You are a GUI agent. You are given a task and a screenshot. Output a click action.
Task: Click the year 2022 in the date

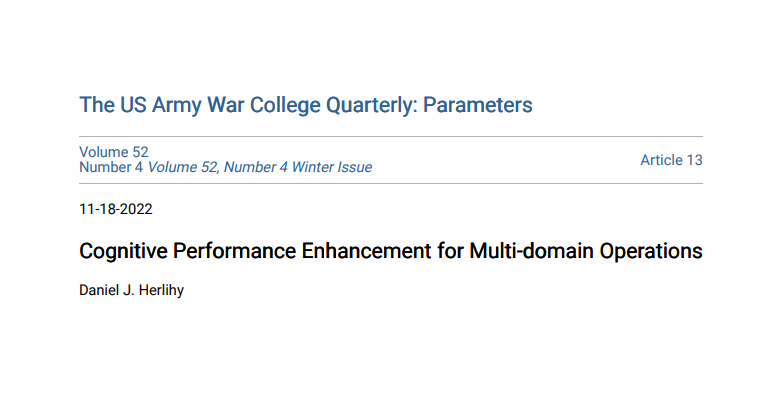136,209
